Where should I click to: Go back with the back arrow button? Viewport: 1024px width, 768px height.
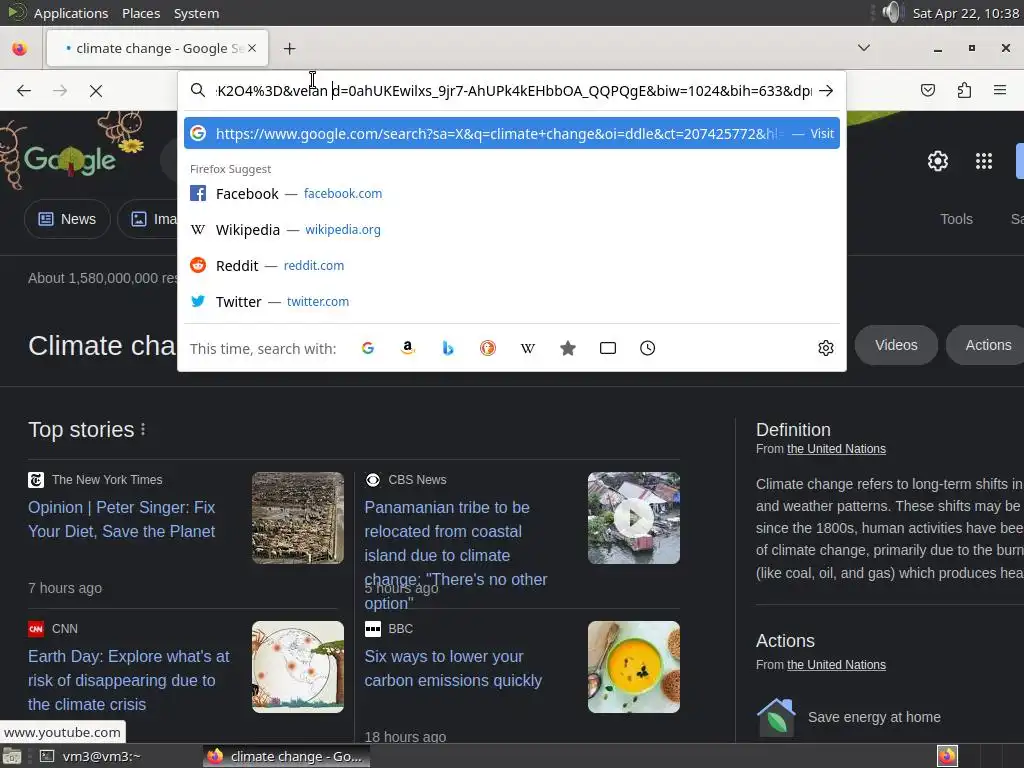[24, 91]
